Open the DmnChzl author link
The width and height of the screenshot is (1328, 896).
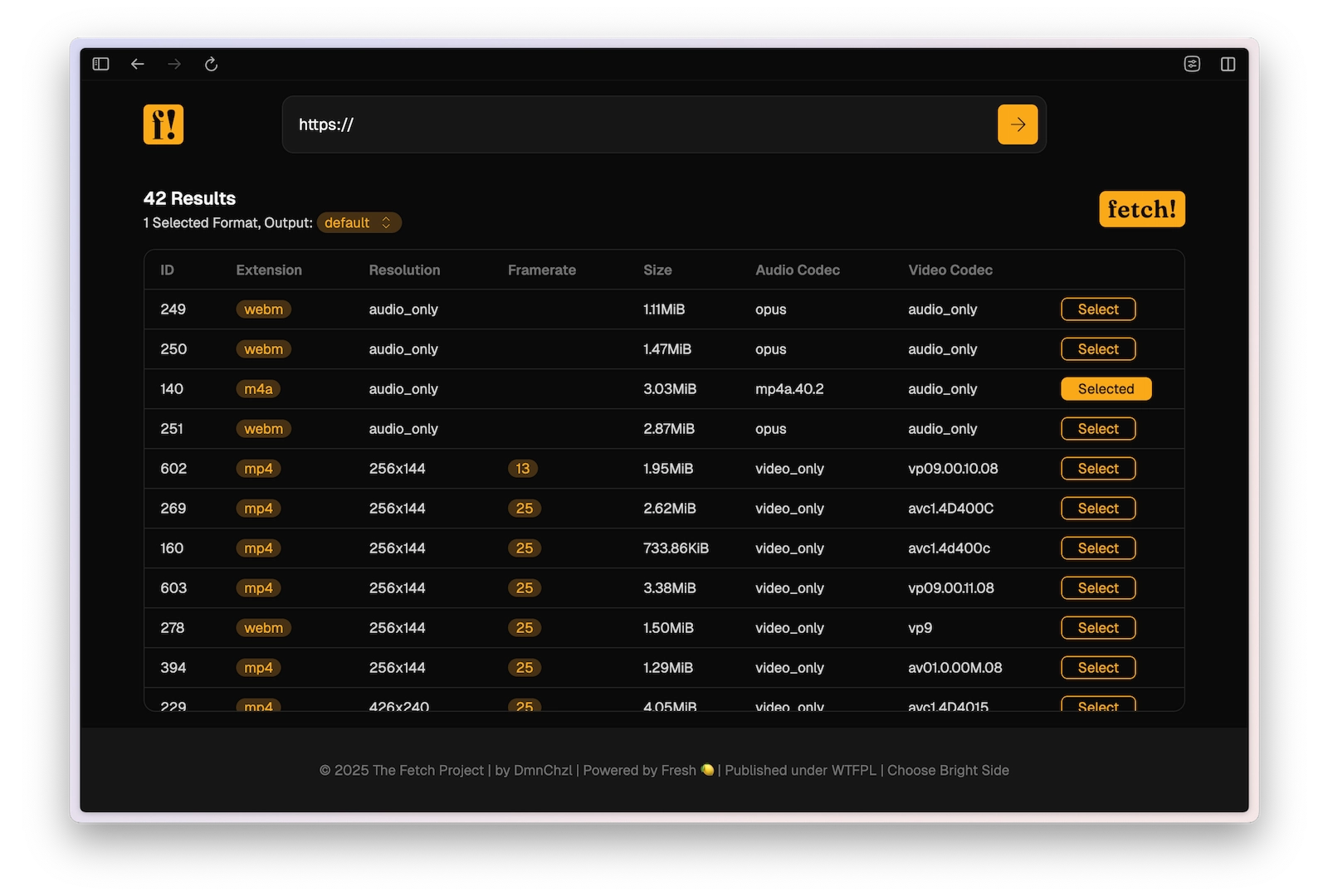tap(543, 771)
